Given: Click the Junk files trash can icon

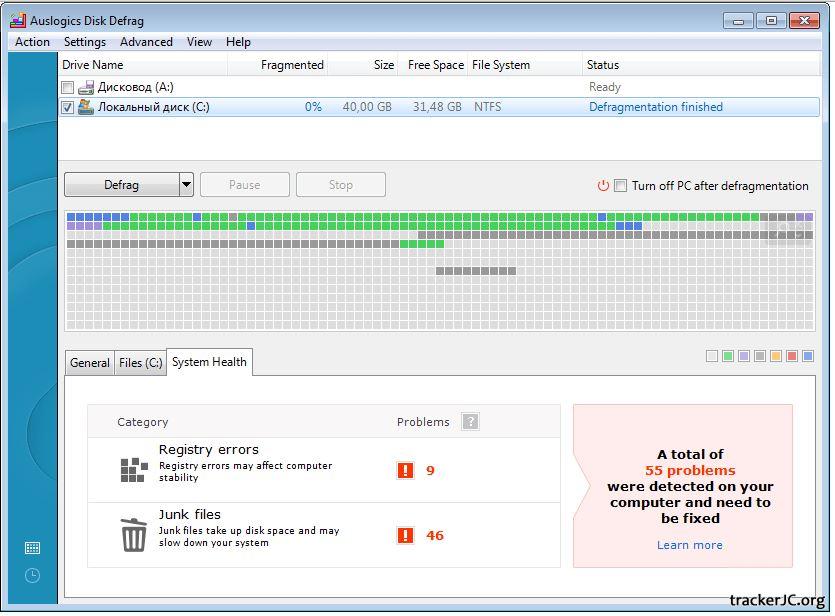Looking at the screenshot, I should pos(133,535).
